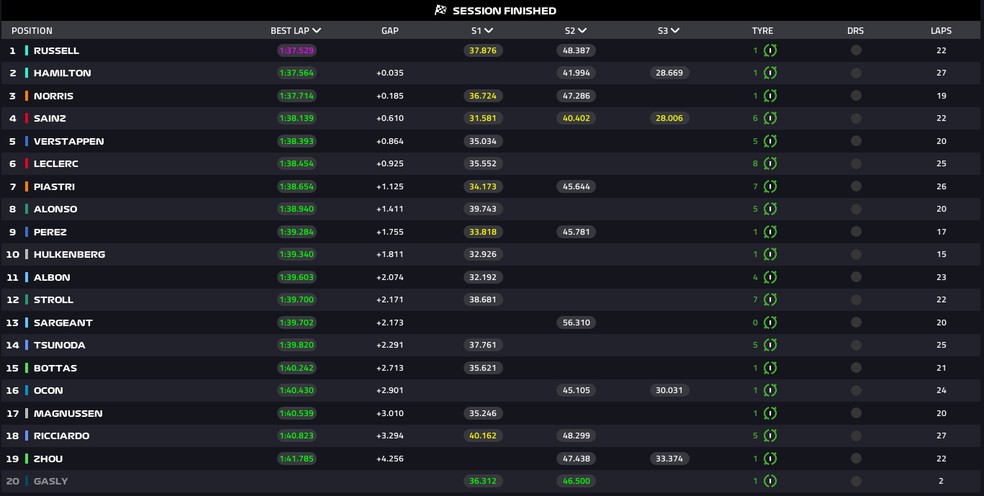
Task: Open the Best Lap column dropdown
Action: (316, 30)
